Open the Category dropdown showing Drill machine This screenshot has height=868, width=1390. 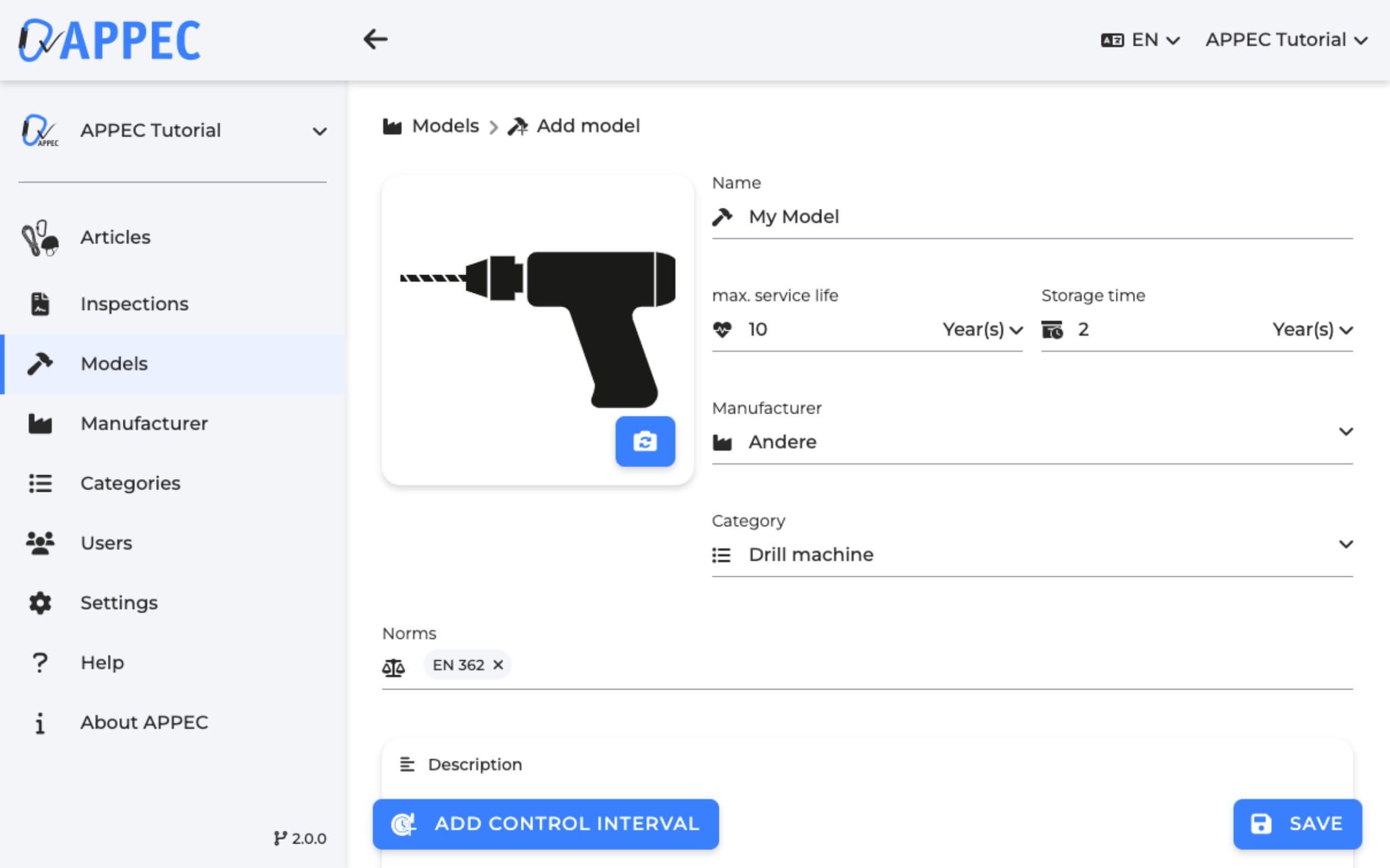(1031, 554)
